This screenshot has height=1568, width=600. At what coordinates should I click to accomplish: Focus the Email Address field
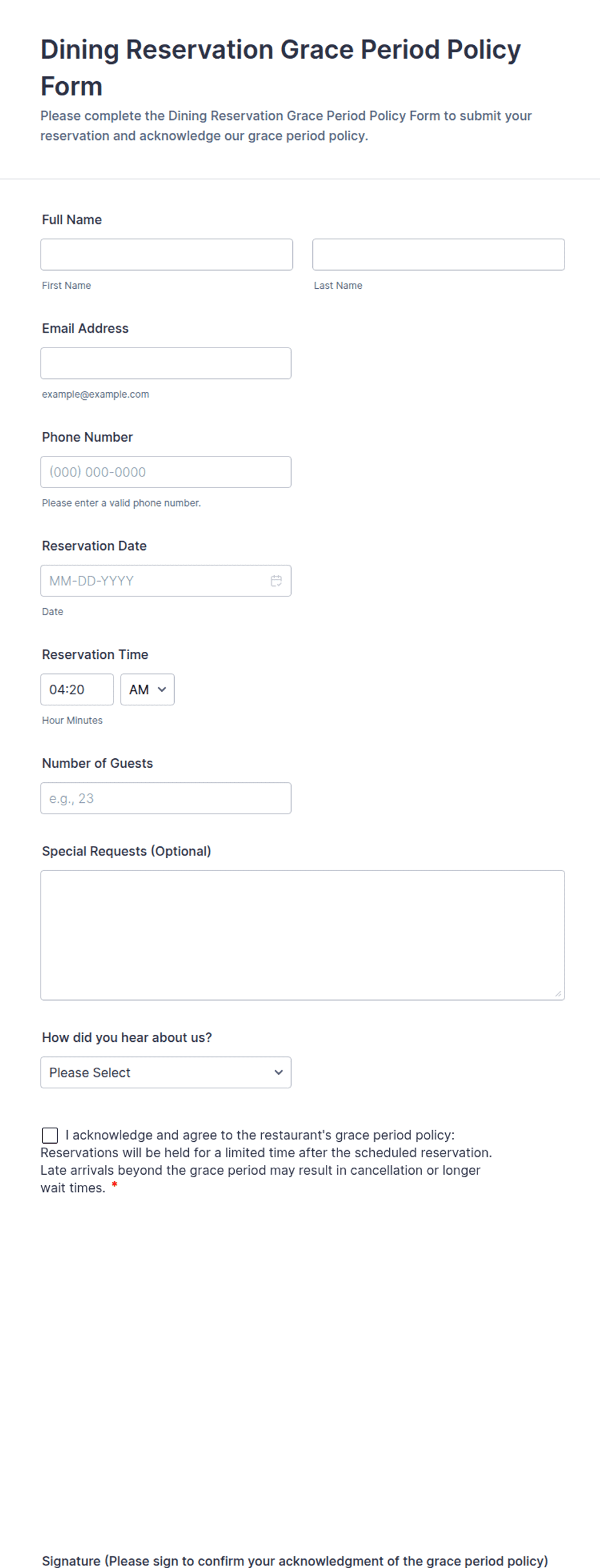(166, 363)
